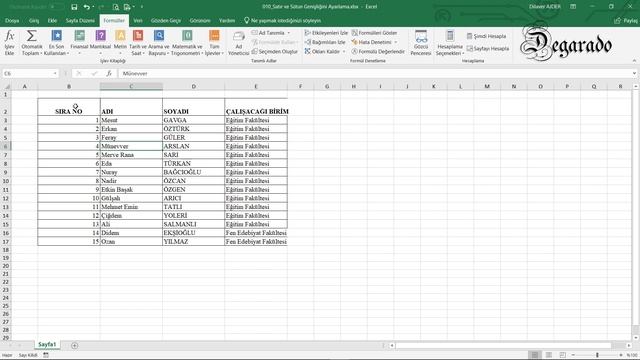The image size is (640, 360).
Task: Click the Hesaplama Seçenekleri icon
Action: (x=450, y=36)
